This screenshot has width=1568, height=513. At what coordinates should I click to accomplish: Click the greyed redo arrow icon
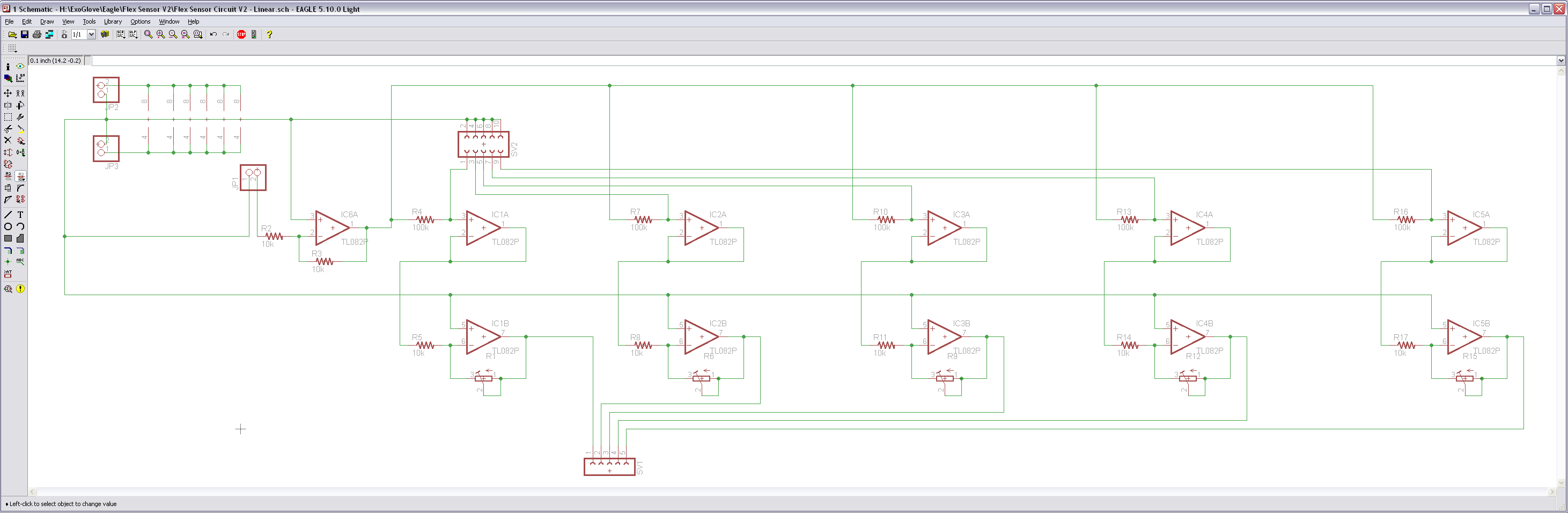(226, 35)
